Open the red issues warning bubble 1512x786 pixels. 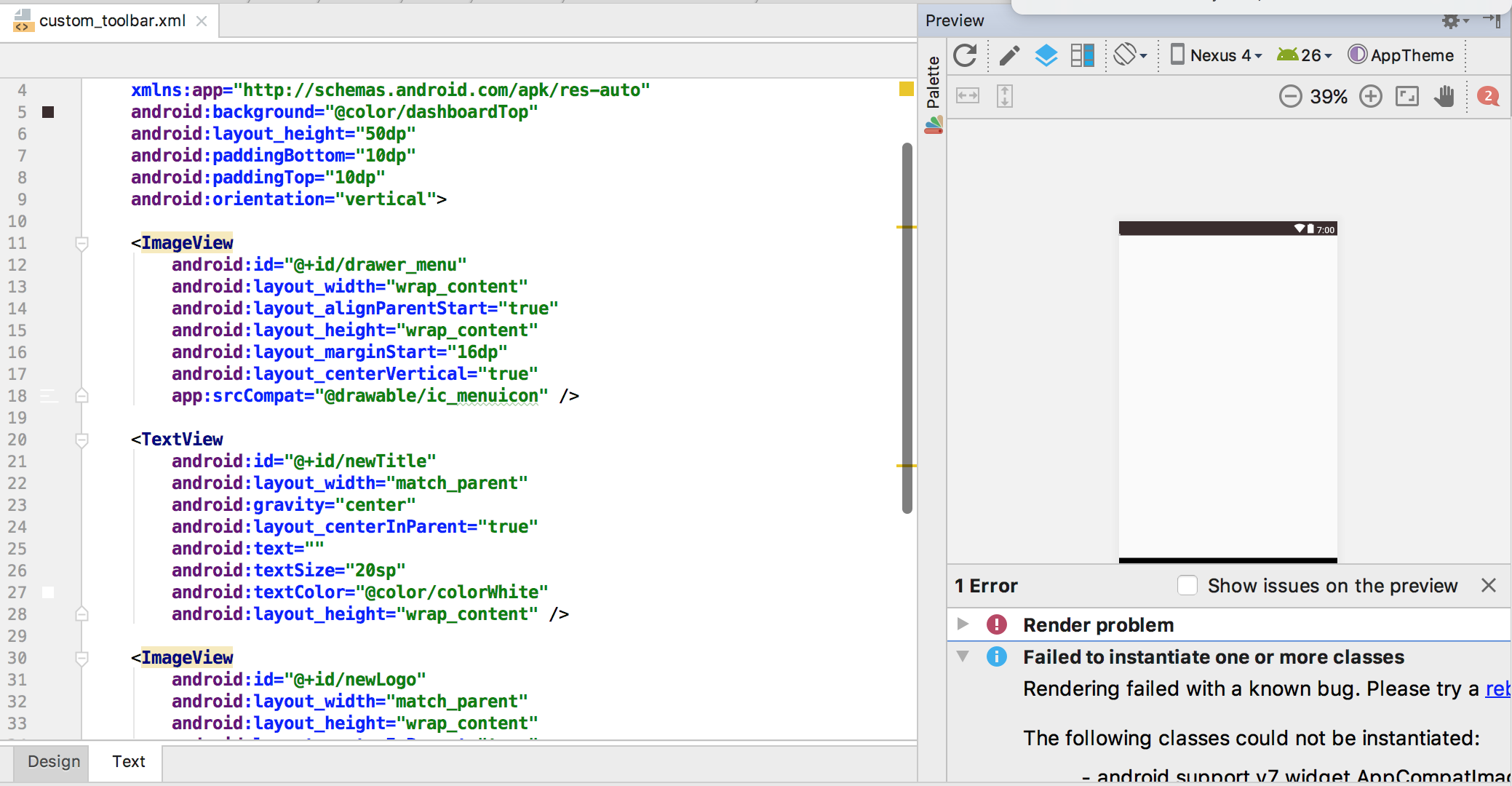(x=1488, y=97)
